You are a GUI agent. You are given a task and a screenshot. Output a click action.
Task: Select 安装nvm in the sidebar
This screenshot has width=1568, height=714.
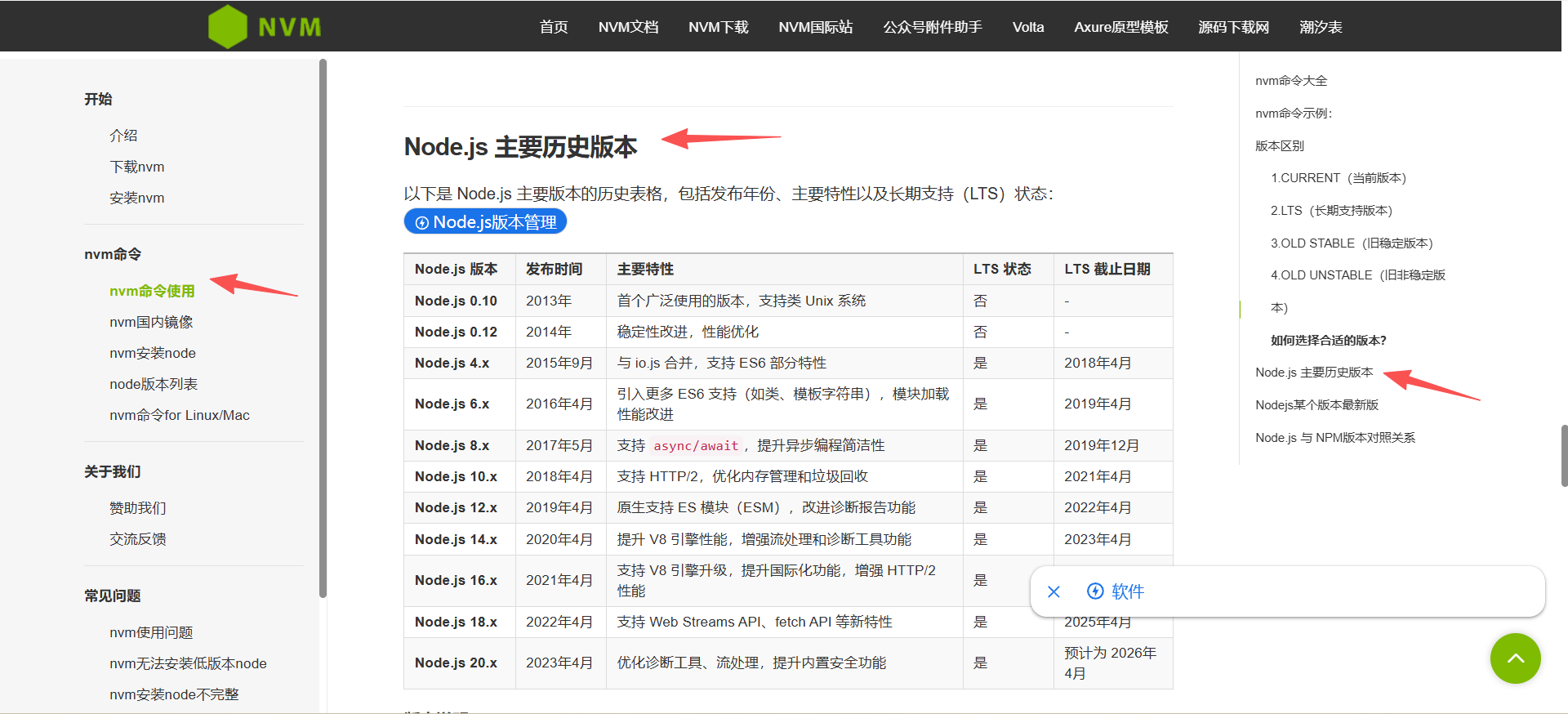click(137, 198)
